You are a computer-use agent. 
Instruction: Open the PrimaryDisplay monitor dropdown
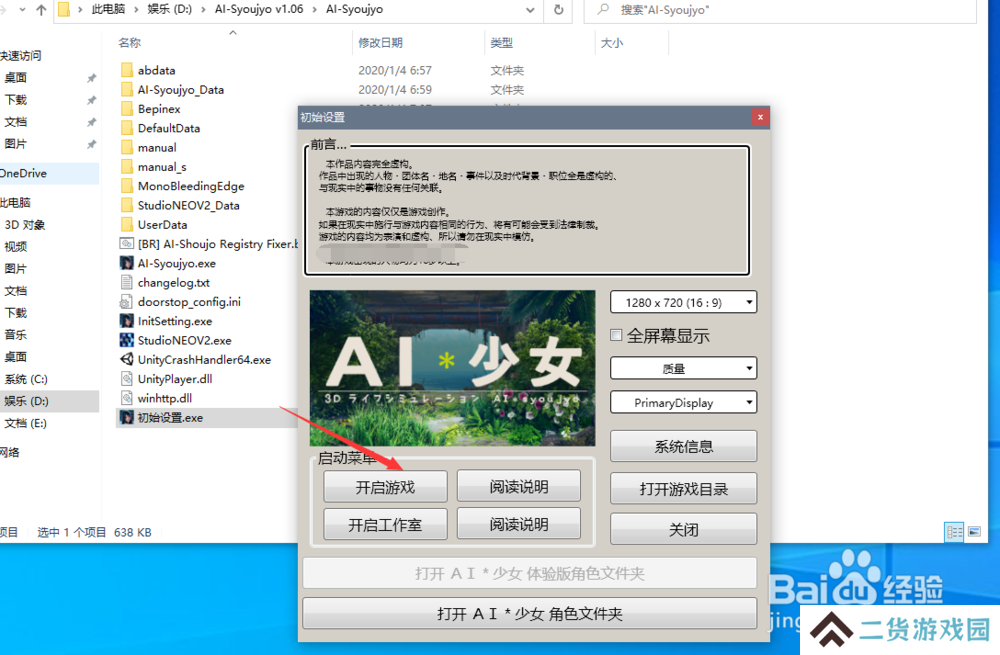point(683,402)
